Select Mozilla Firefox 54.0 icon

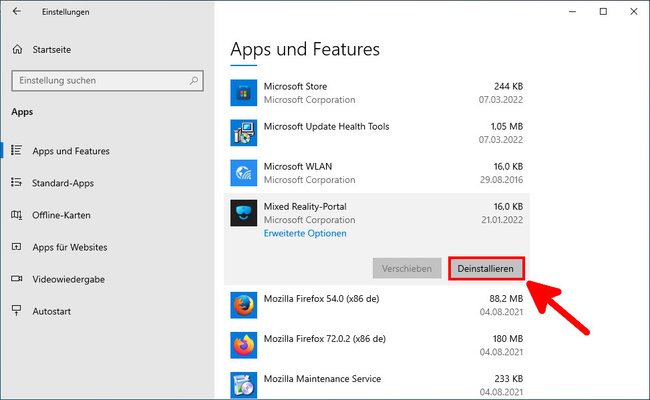click(244, 305)
